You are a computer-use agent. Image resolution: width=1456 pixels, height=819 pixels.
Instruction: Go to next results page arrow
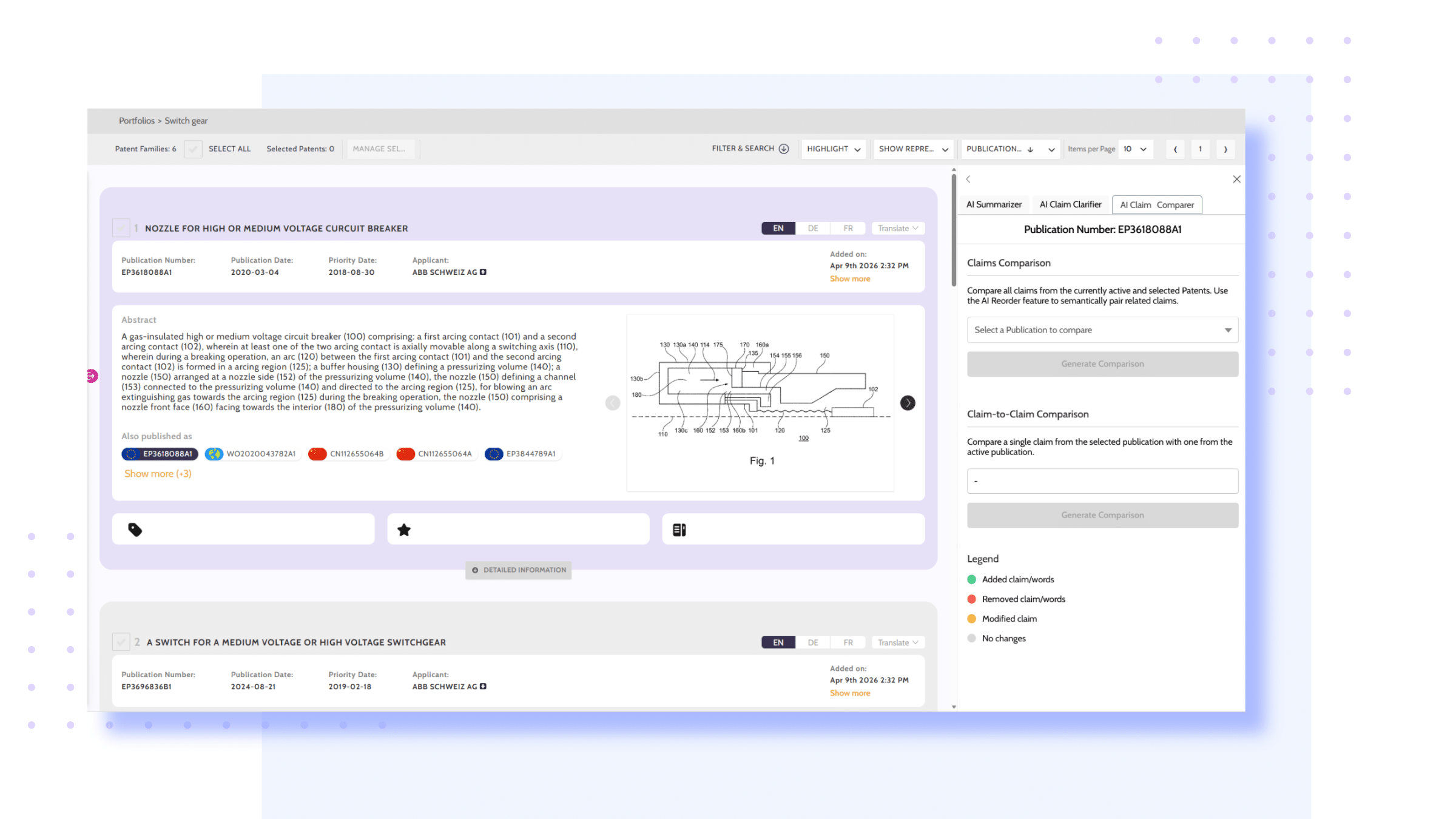(x=1225, y=149)
